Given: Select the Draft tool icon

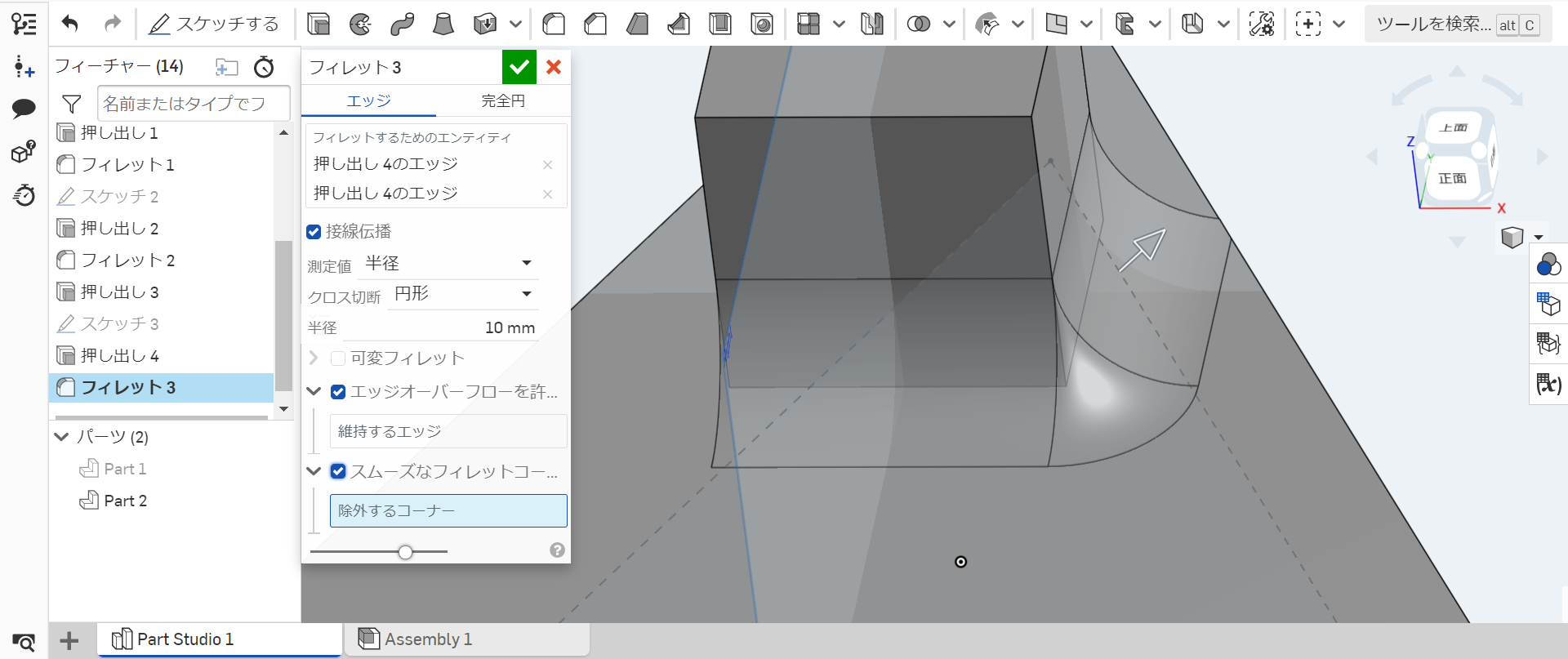Looking at the screenshot, I should pyautogui.click(x=637, y=24).
